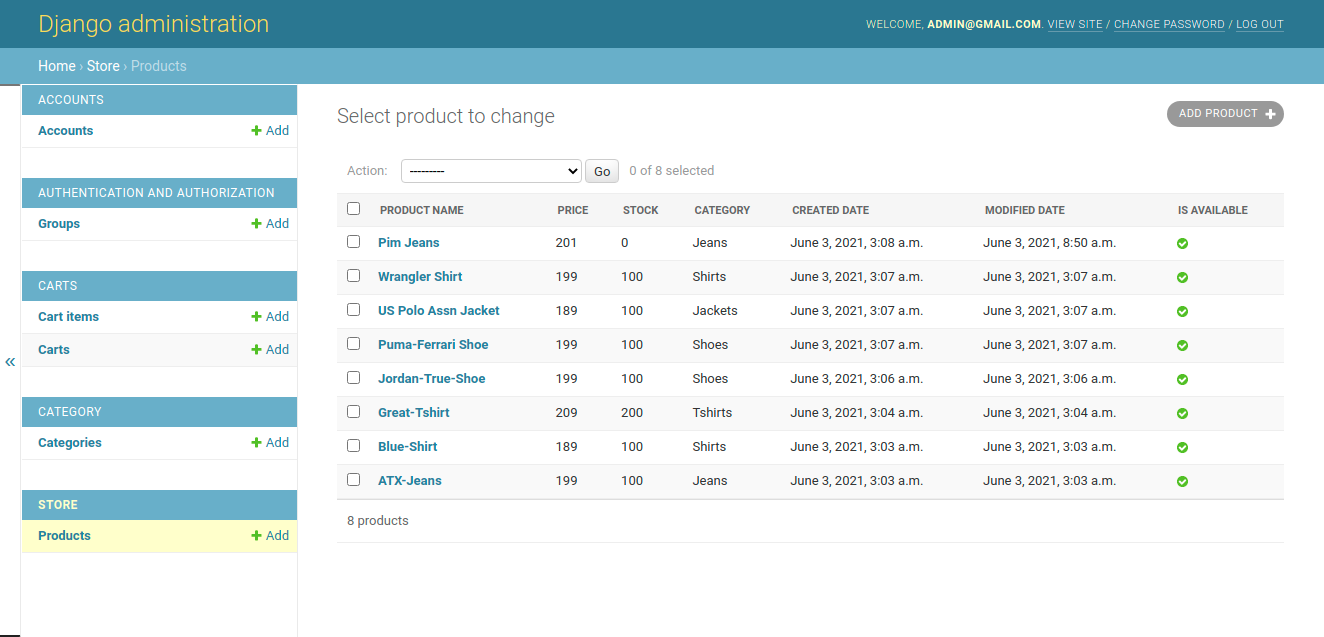The image size is (1324, 637).
Task: Click the Log Out link
Action: point(1259,24)
